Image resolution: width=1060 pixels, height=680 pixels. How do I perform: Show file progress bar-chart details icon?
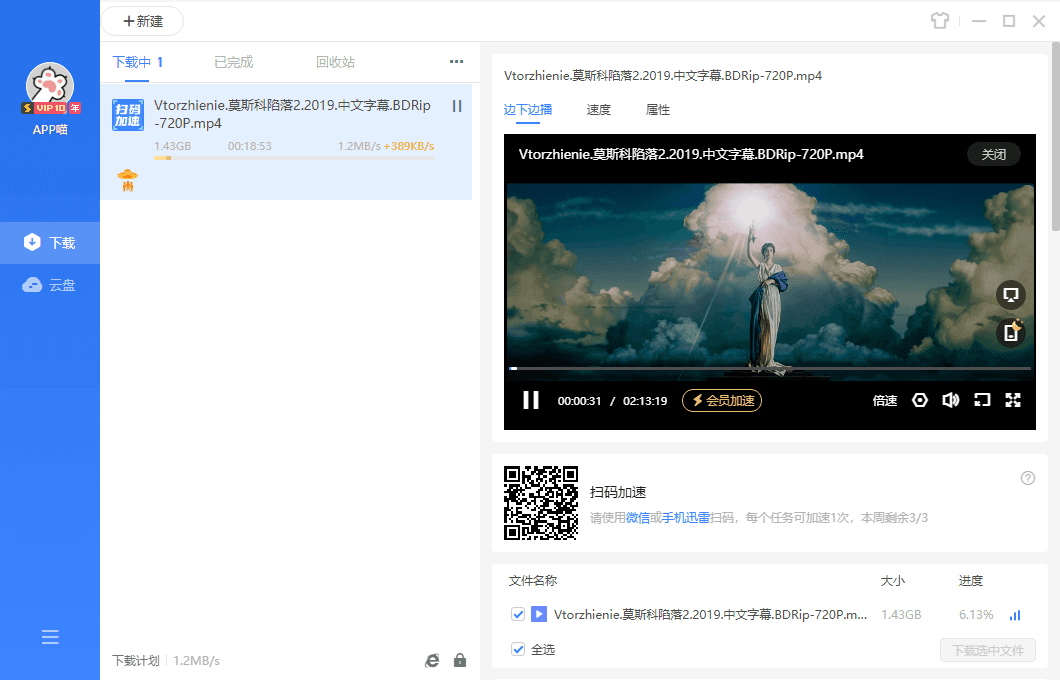(x=1015, y=615)
